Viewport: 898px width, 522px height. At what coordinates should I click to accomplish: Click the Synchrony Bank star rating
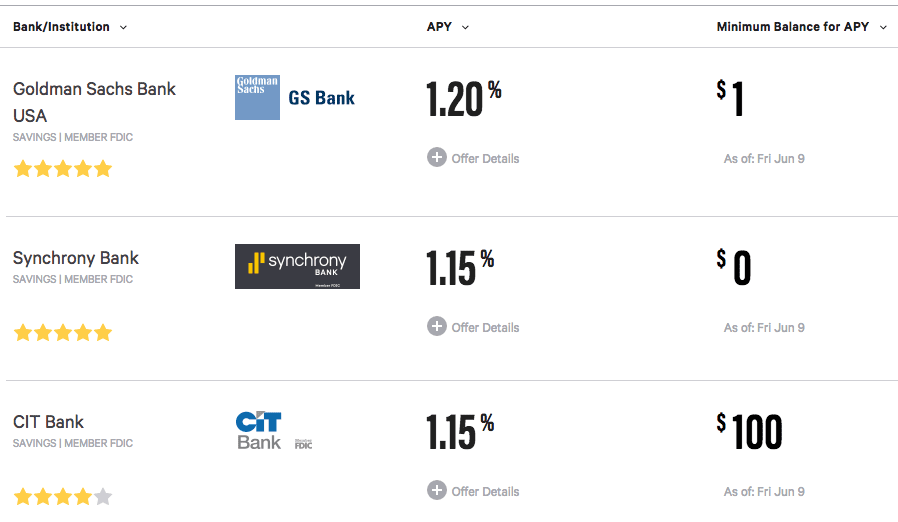pos(63,333)
